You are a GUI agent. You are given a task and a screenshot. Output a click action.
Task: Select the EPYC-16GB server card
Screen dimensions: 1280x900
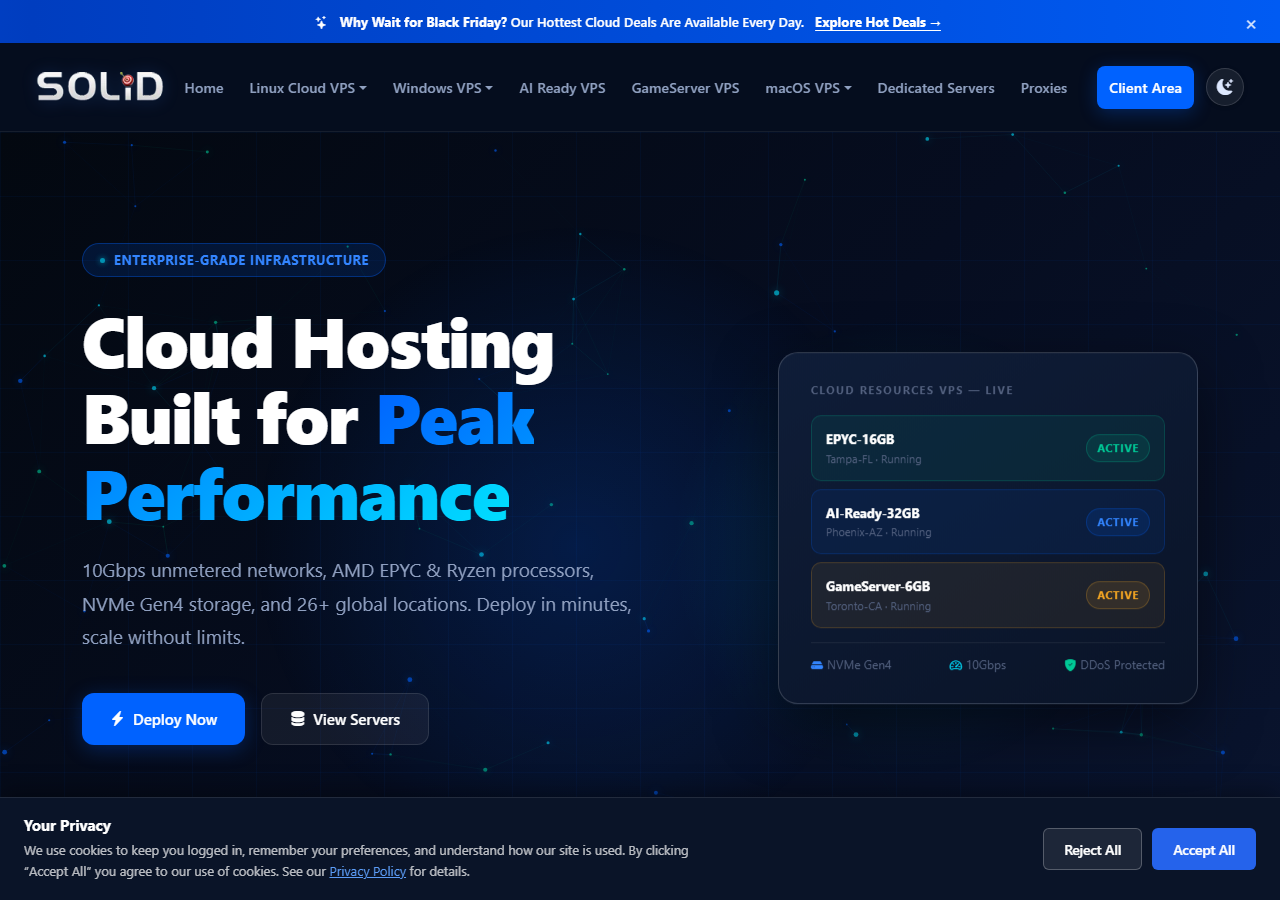[988, 448]
